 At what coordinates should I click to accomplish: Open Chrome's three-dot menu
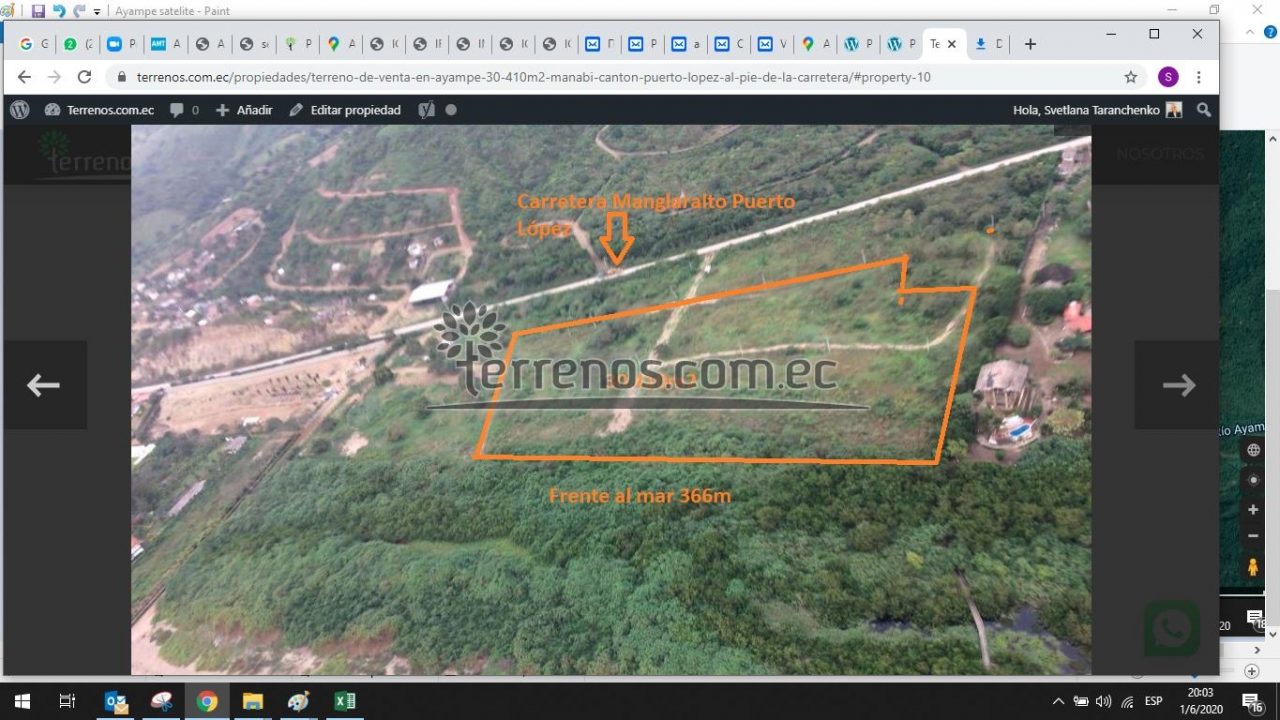tap(1199, 77)
